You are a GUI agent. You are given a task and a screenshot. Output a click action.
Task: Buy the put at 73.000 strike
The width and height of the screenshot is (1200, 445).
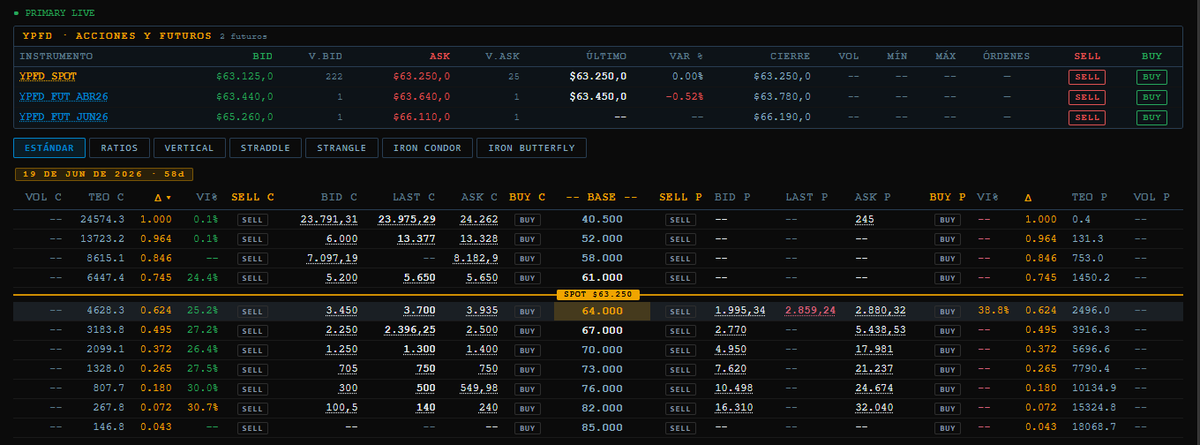(x=947, y=369)
